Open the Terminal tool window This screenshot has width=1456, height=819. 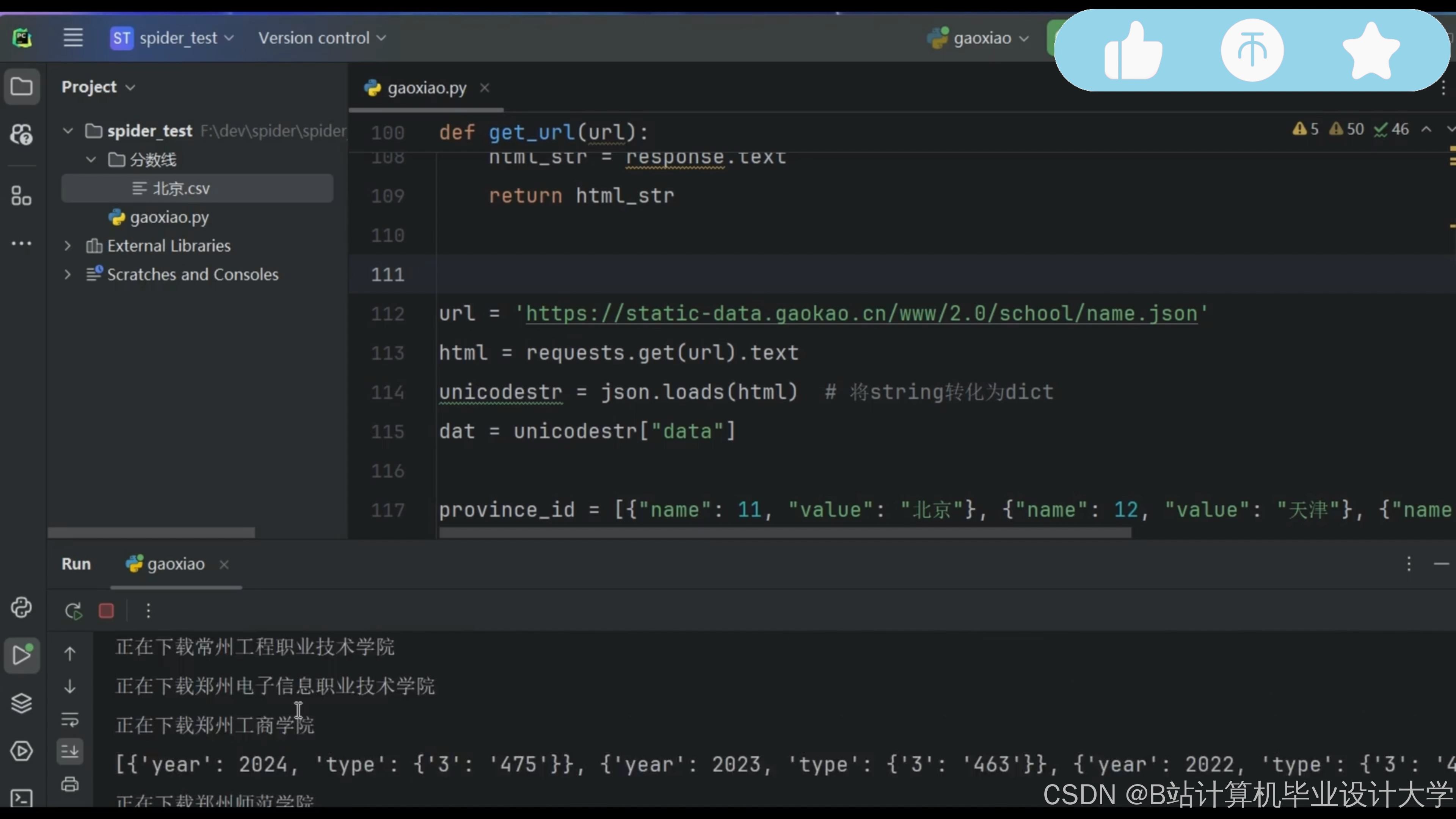pyautogui.click(x=22, y=797)
